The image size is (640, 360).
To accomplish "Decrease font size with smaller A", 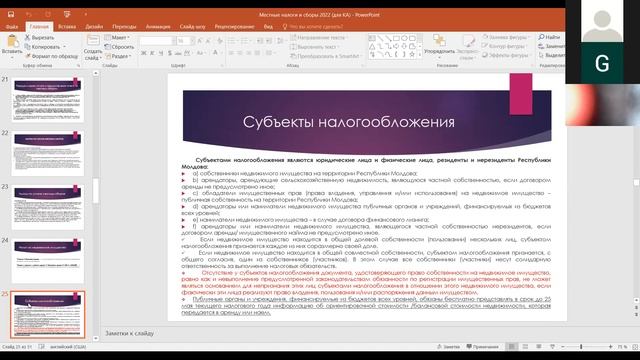I will [x=209, y=41].
